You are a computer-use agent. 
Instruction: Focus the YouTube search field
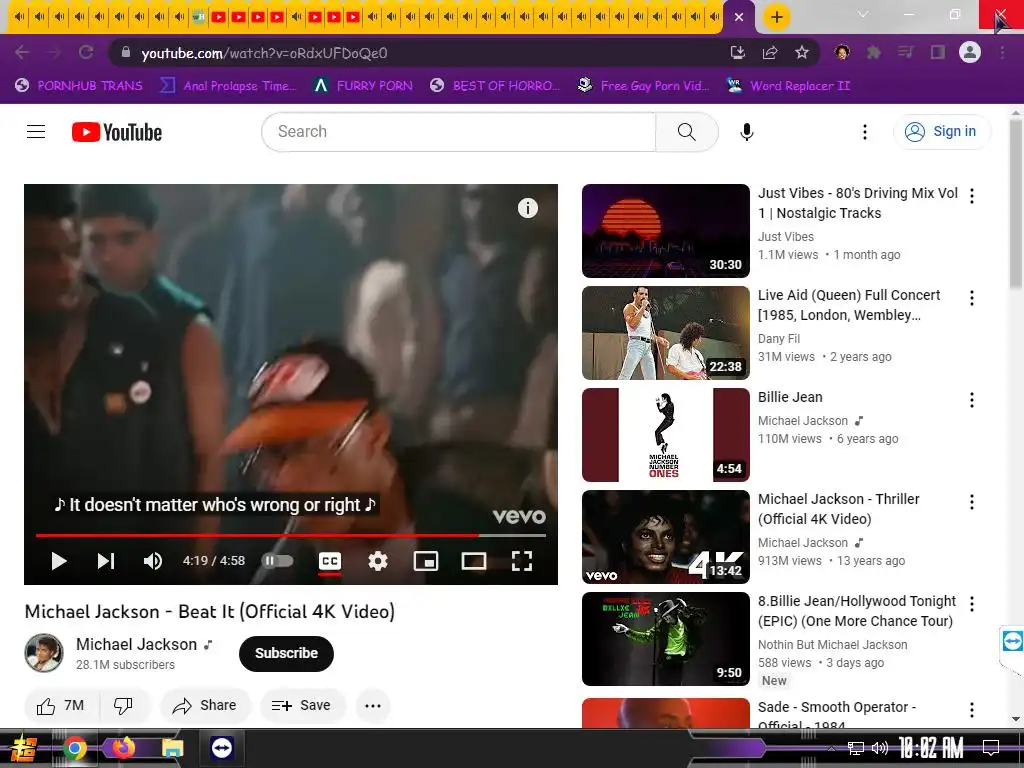[459, 132]
